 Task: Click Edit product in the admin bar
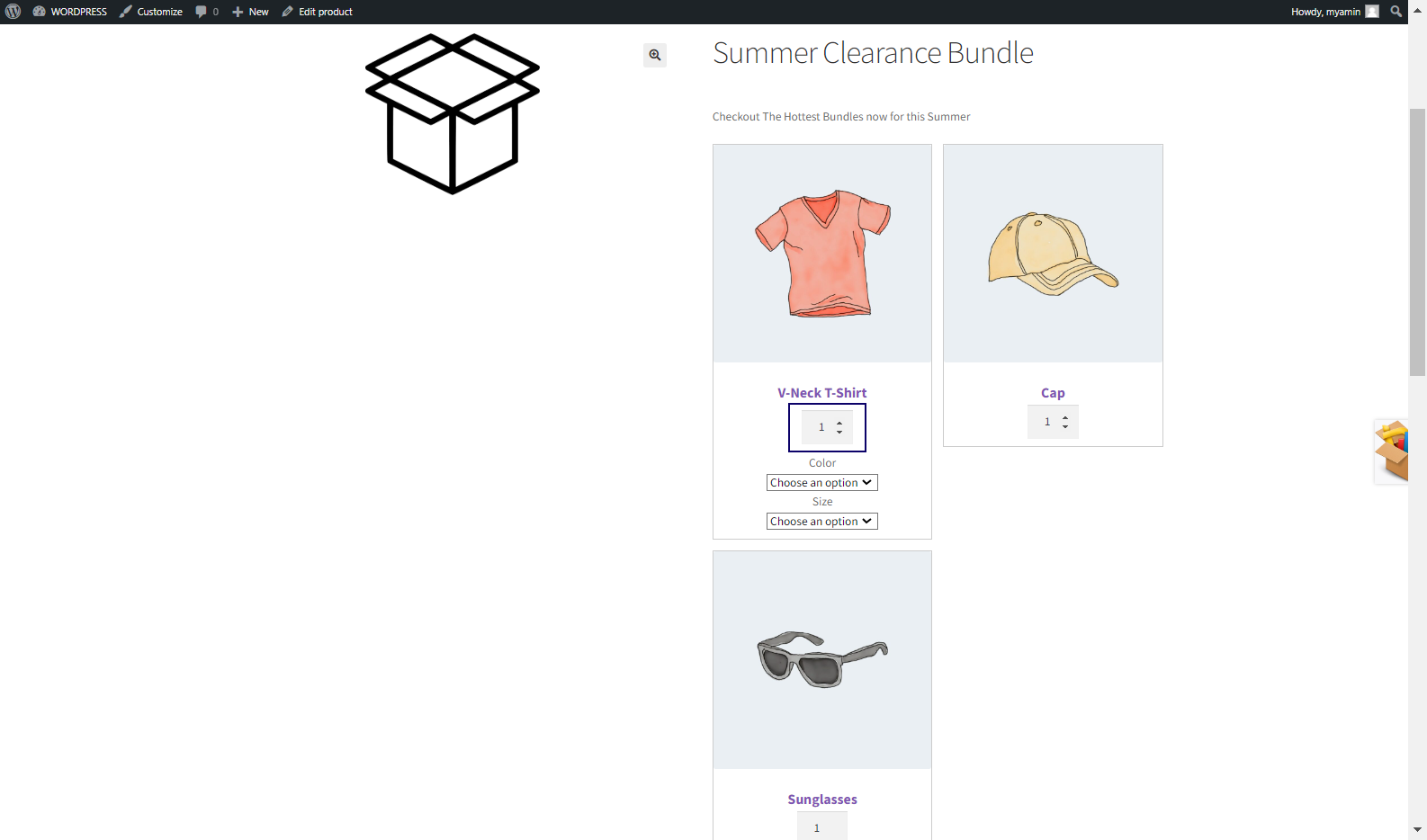[317, 12]
